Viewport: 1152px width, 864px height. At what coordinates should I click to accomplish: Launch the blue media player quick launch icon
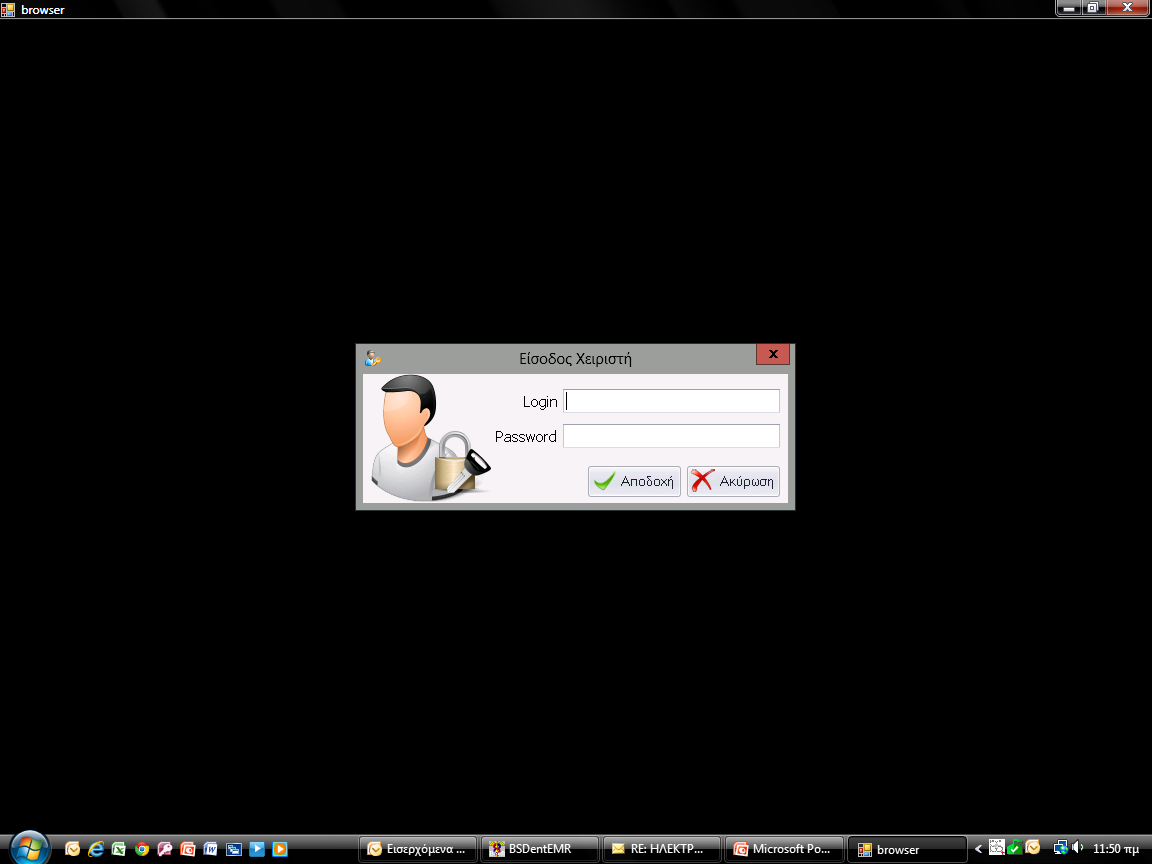click(257, 849)
